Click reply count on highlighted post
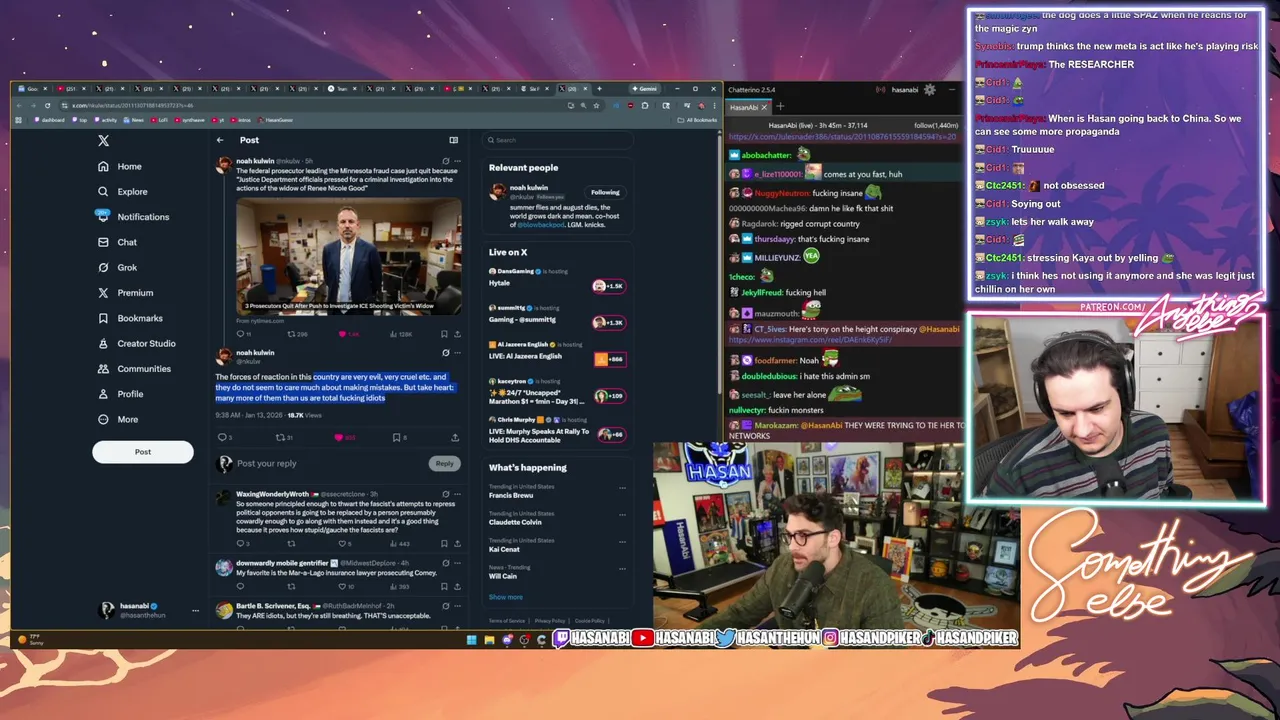Viewport: 1280px width, 720px height. 225,437
